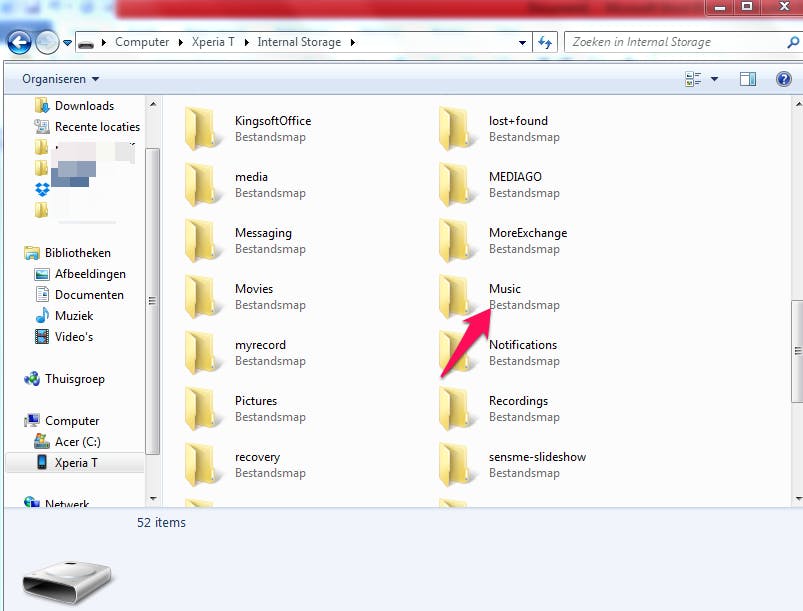The height and width of the screenshot is (611, 803).
Task: Go back with the Back arrow button
Action: click(x=19, y=43)
